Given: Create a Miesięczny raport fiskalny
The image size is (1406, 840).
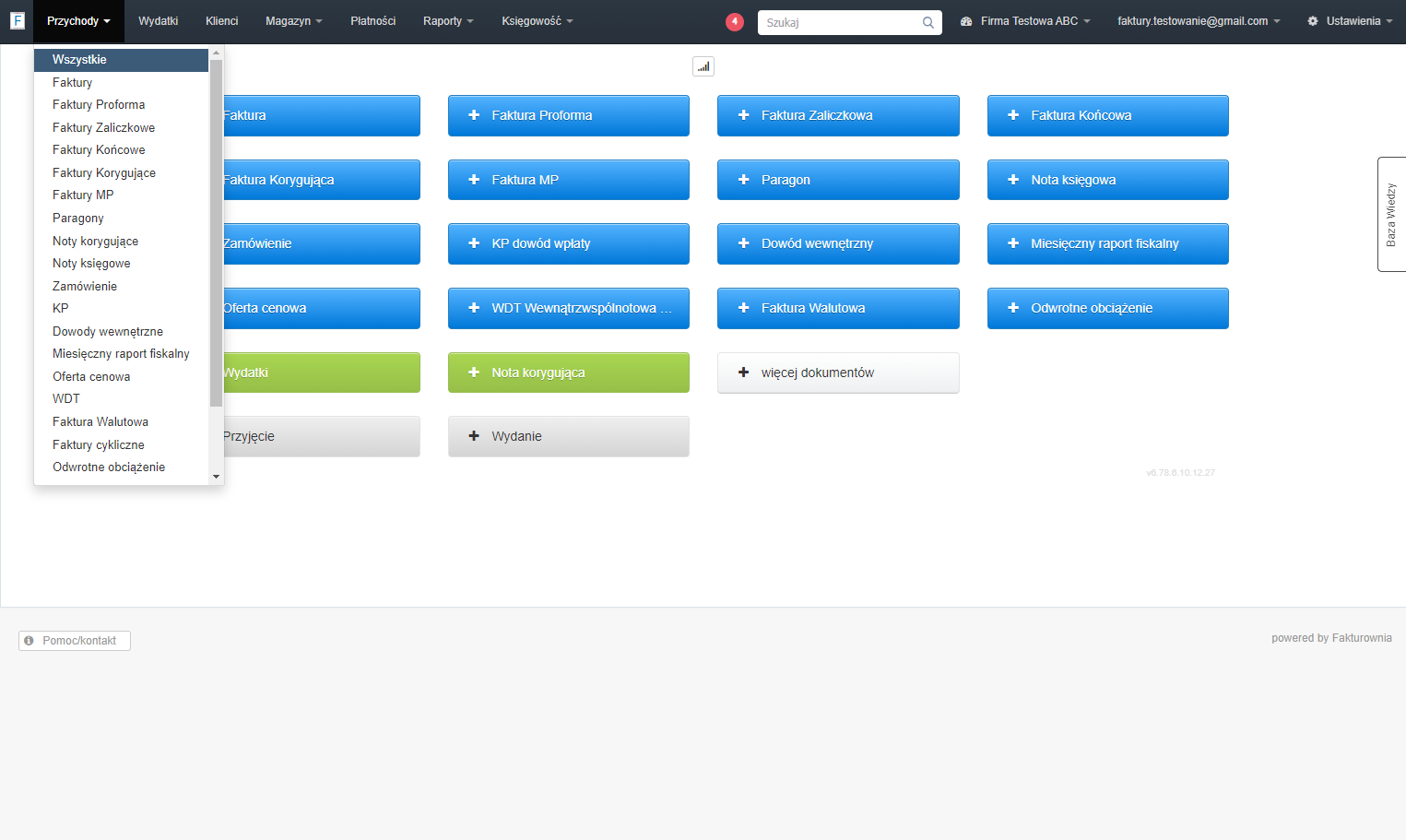Looking at the screenshot, I should [x=1108, y=243].
